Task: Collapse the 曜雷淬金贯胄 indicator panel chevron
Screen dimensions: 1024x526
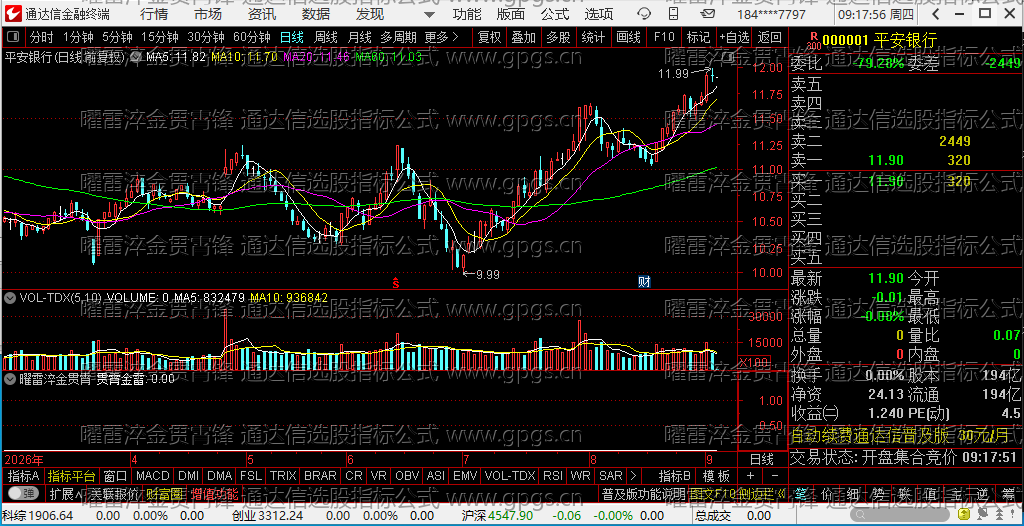Action: (x=10, y=378)
